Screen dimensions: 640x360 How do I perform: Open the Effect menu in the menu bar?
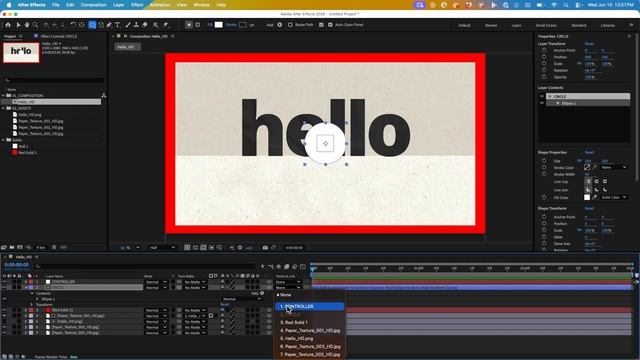137,5
